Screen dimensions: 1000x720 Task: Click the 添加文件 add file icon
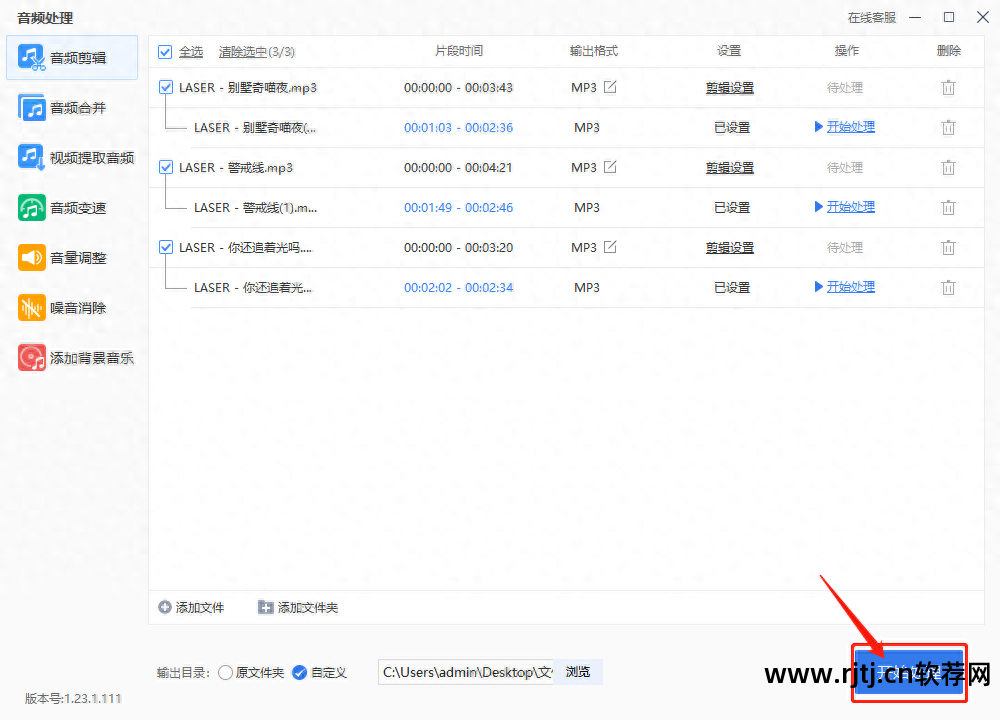click(162, 607)
